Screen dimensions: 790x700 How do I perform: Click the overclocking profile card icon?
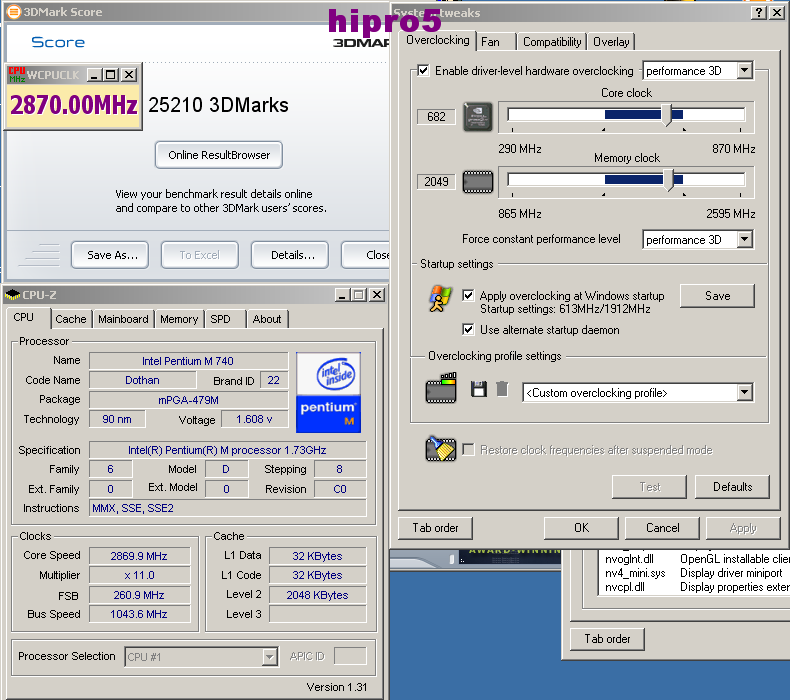pyautogui.click(x=441, y=389)
